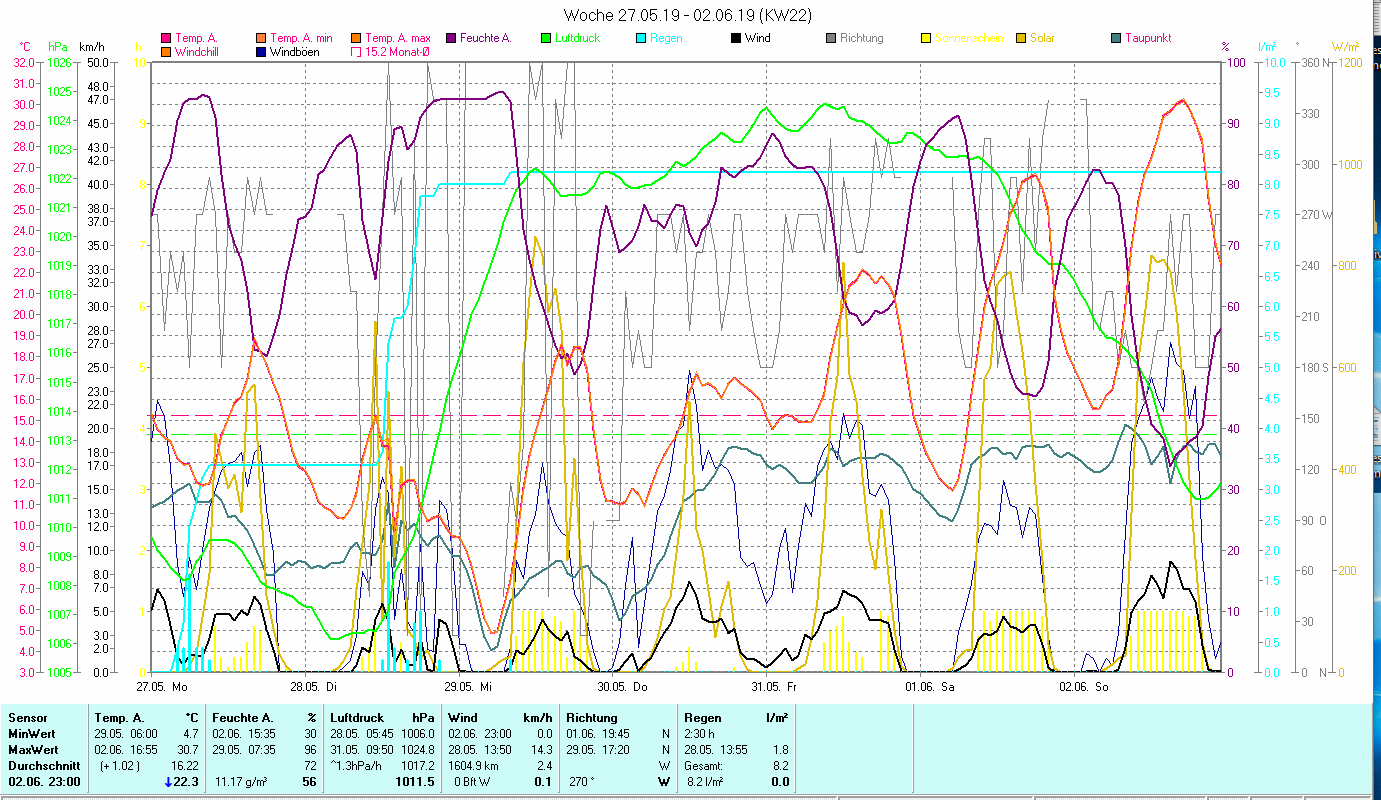Image resolution: width=1381 pixels, height=800 pixels.
Task: Click the 02.06. 23:00 current-reading row label
Action: [43, 782]
